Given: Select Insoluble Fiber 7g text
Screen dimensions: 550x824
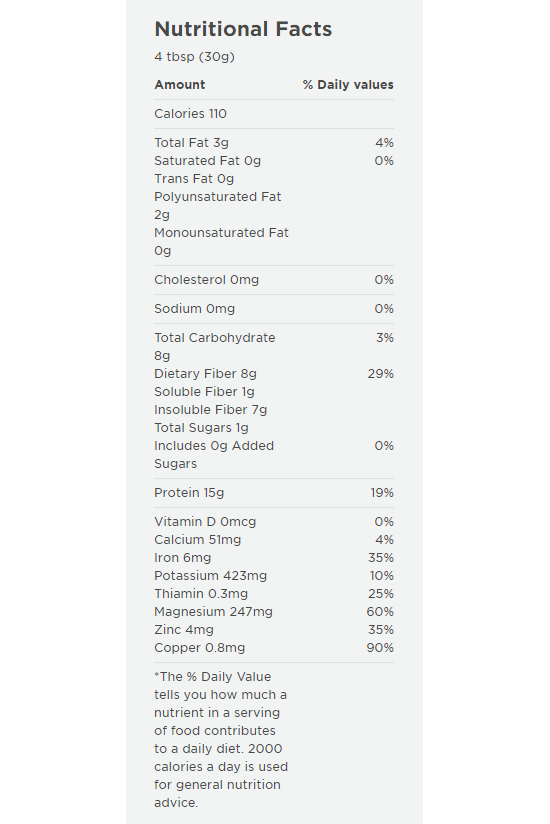Looking at the screenshot, I should point(211,410).
